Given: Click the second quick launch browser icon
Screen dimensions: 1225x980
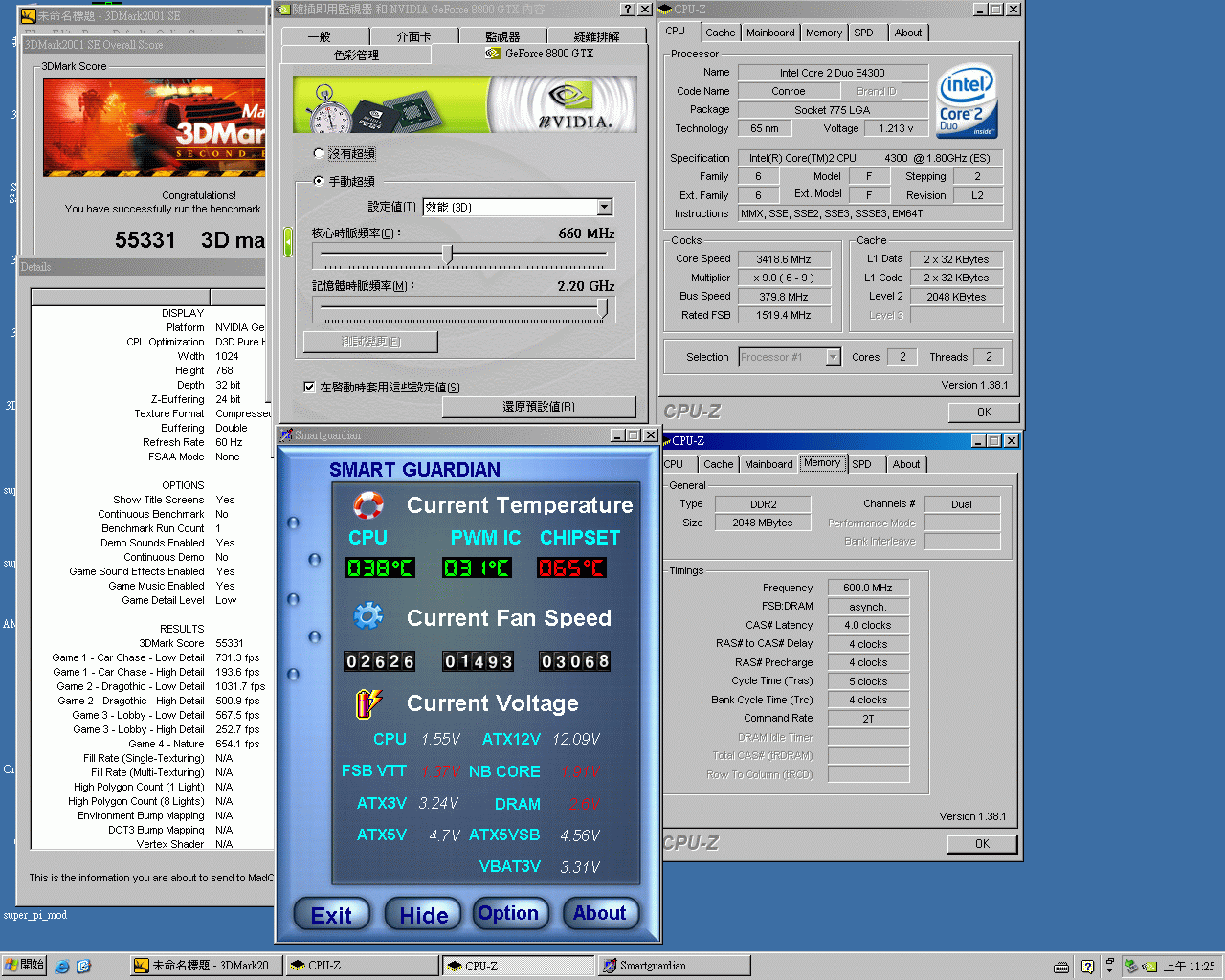Looking at the screenshot, I should click(x=83, y=967).
